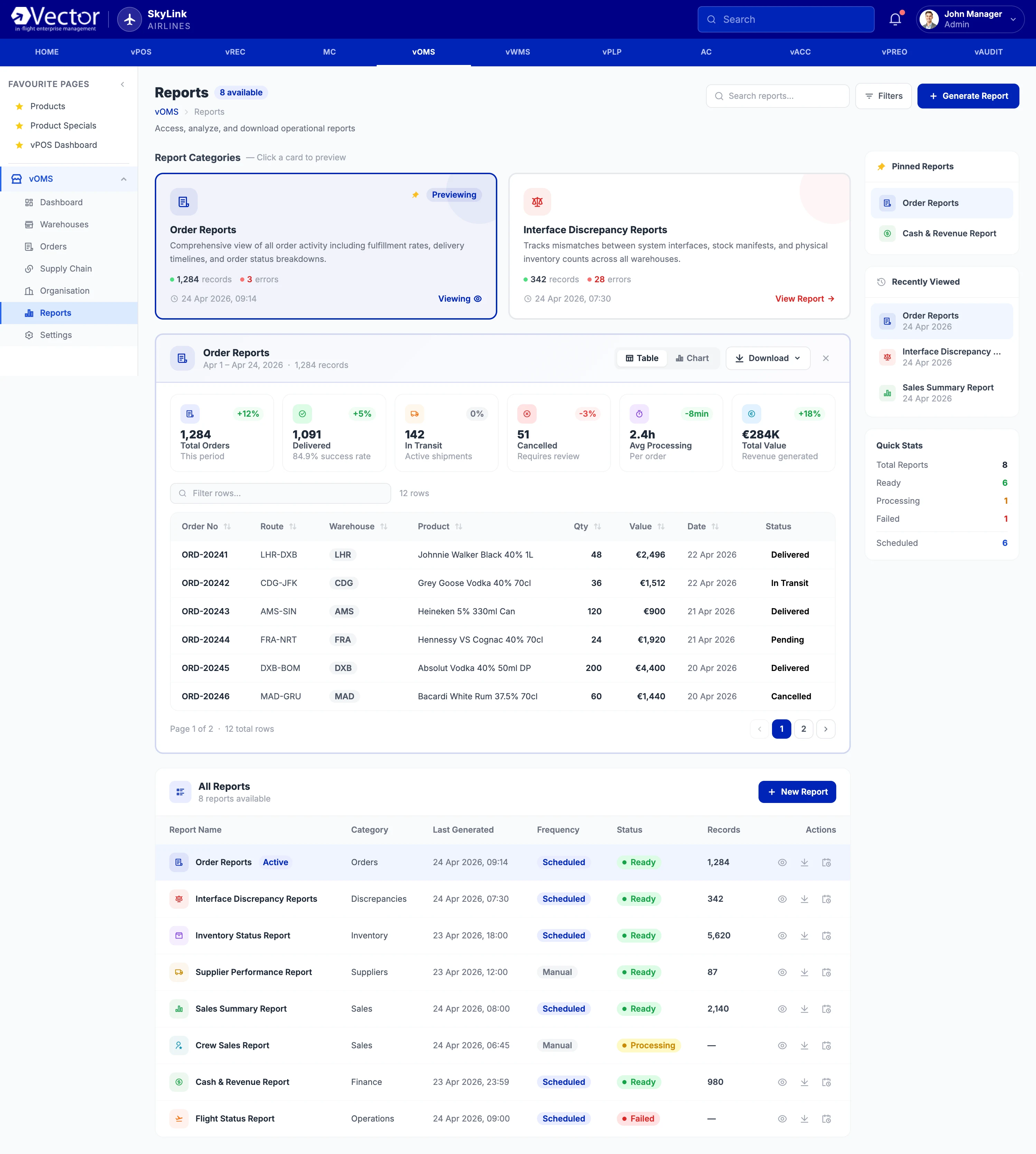Open Supply Chain from the sidebar
Image resolution: width=1036 pixels, height=1154 pixels.
pos(69,268)
